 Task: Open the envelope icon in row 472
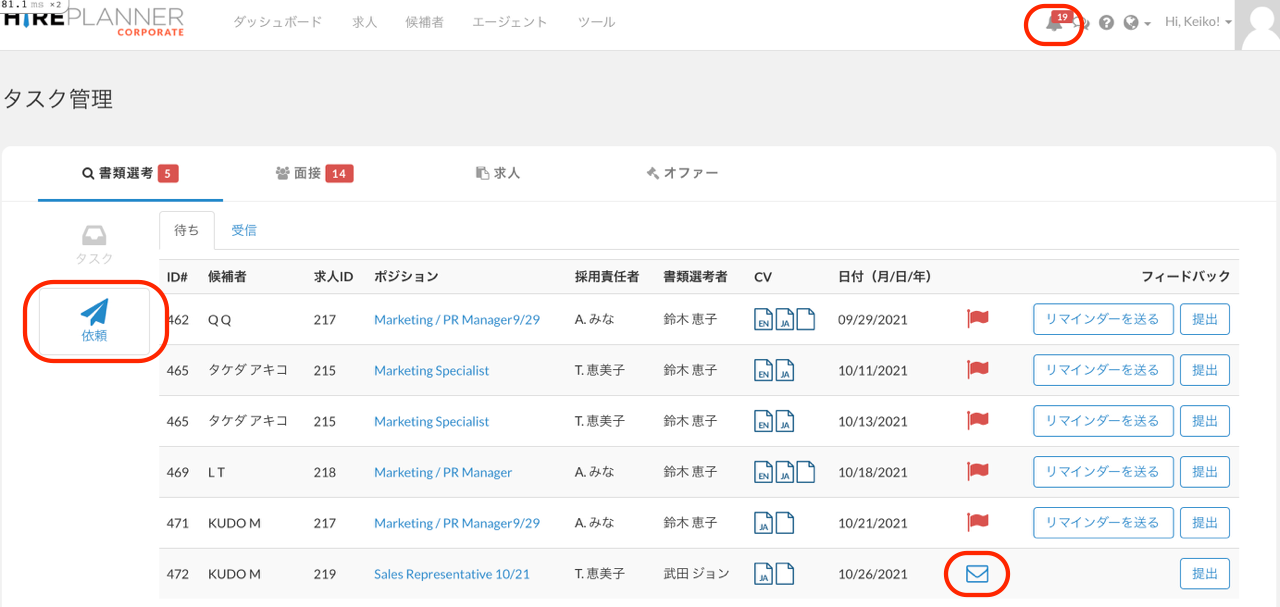(976, 574)
